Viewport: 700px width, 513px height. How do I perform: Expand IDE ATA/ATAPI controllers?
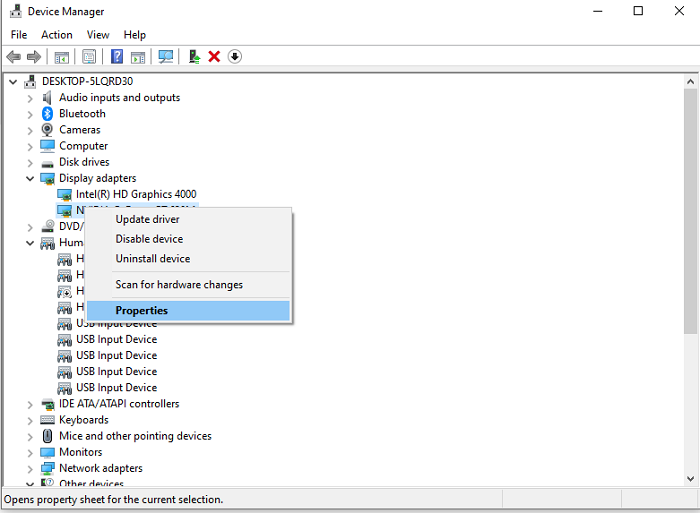click(30, 405)
